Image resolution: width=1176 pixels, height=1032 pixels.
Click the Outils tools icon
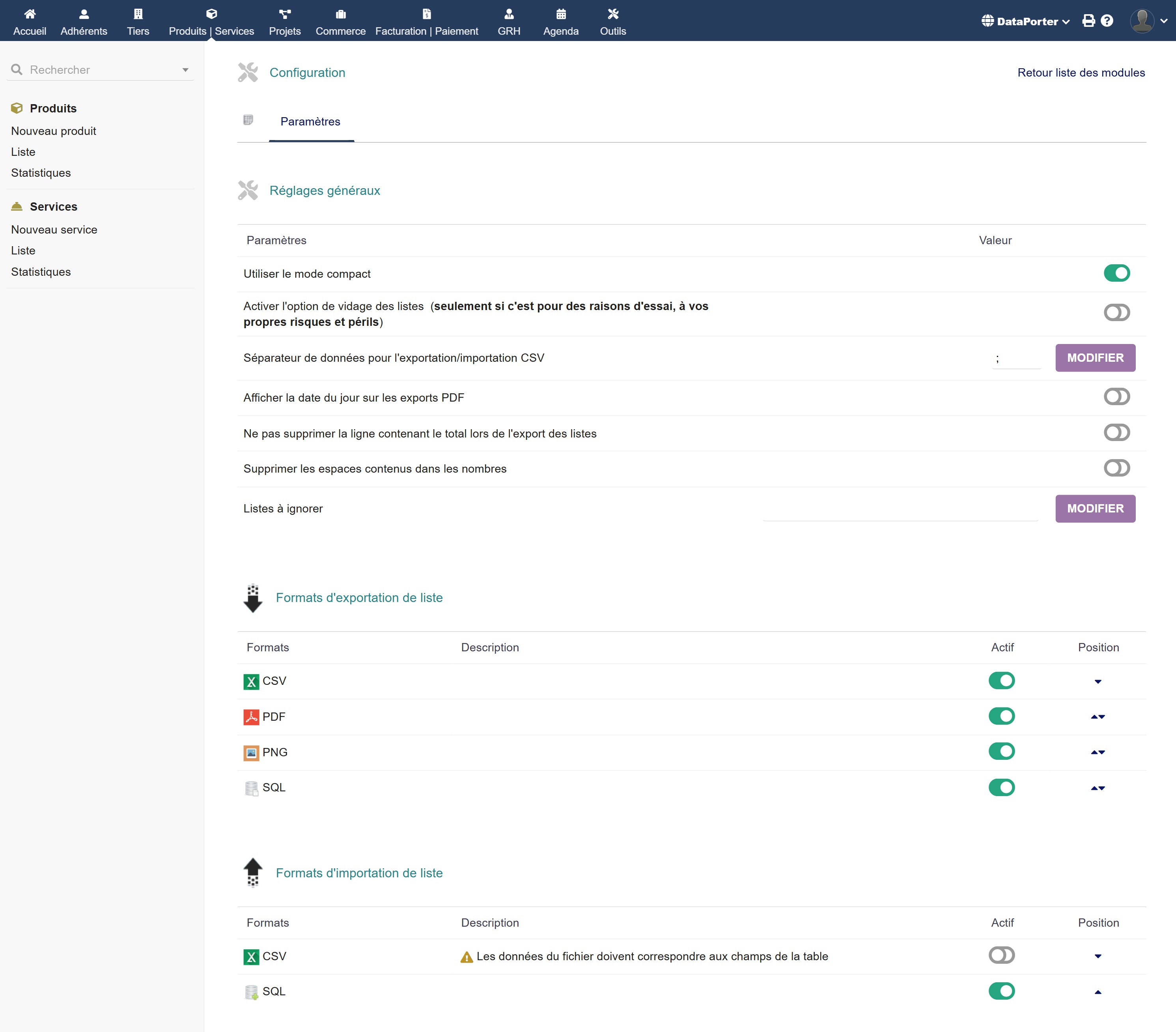[613, 14]
